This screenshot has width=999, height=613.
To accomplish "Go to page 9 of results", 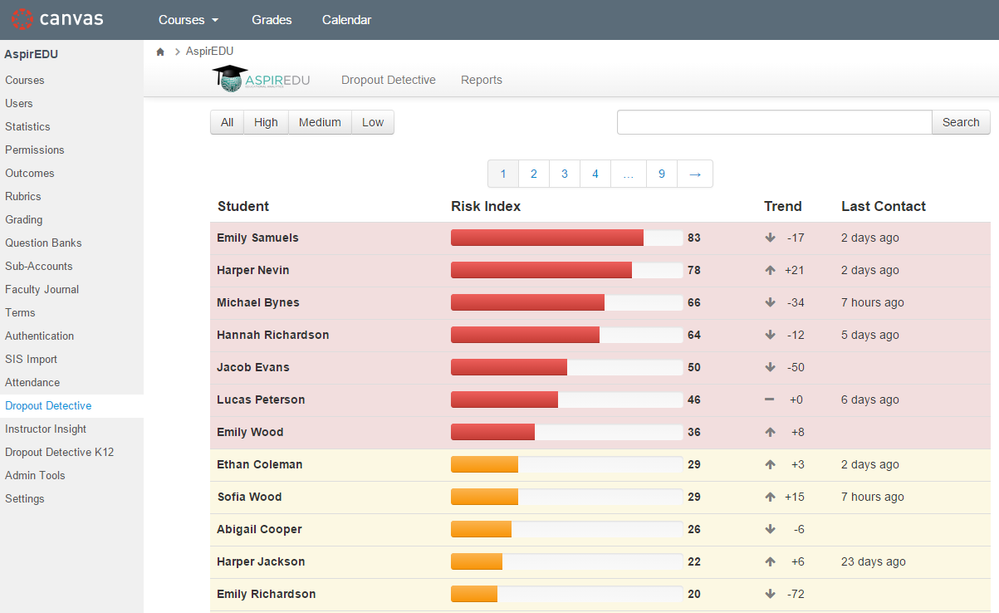I will (661, 174).
